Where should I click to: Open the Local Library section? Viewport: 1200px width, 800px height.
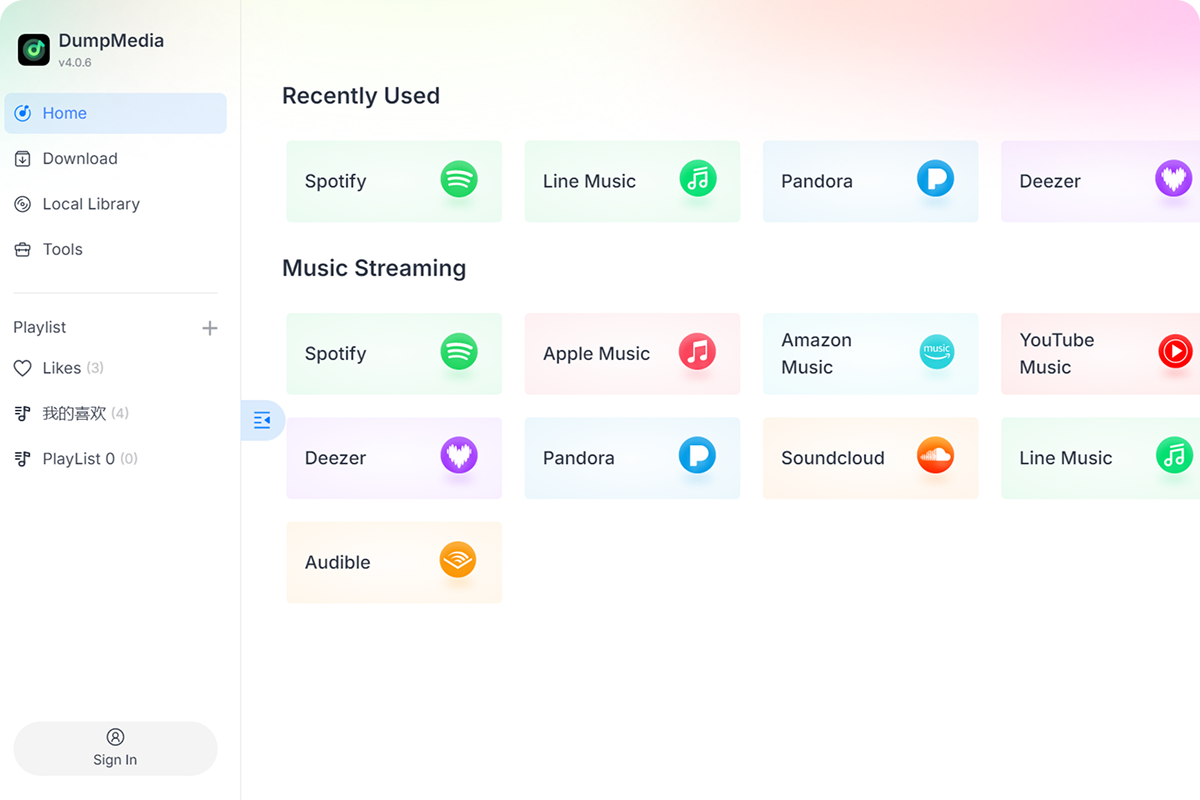[x=90, y=204]
